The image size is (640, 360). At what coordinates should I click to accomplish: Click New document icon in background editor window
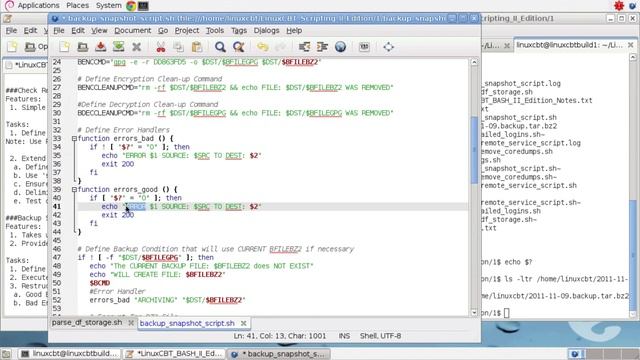coord(12,47)
